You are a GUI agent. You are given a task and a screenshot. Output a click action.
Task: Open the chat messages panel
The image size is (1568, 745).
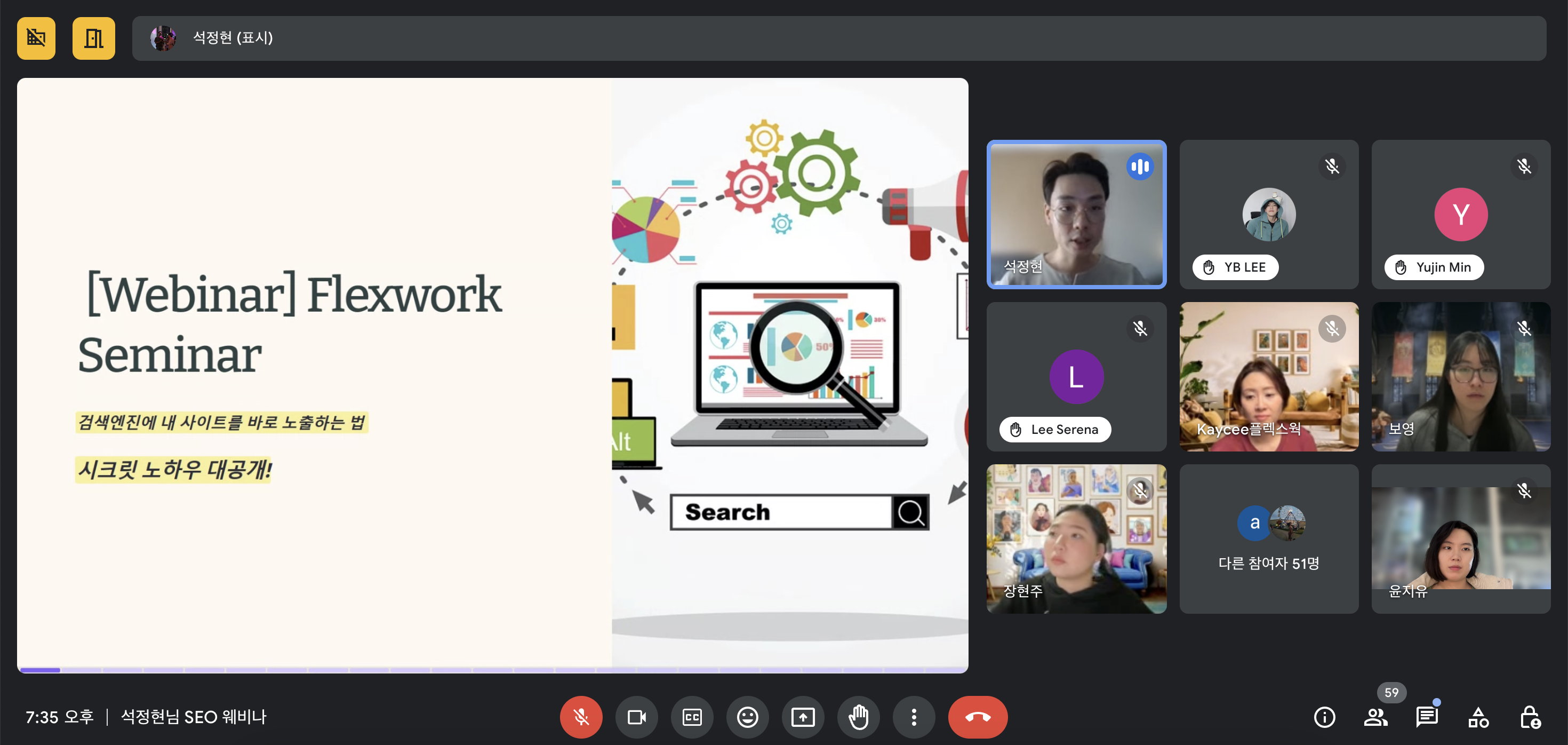[1426, 717]
